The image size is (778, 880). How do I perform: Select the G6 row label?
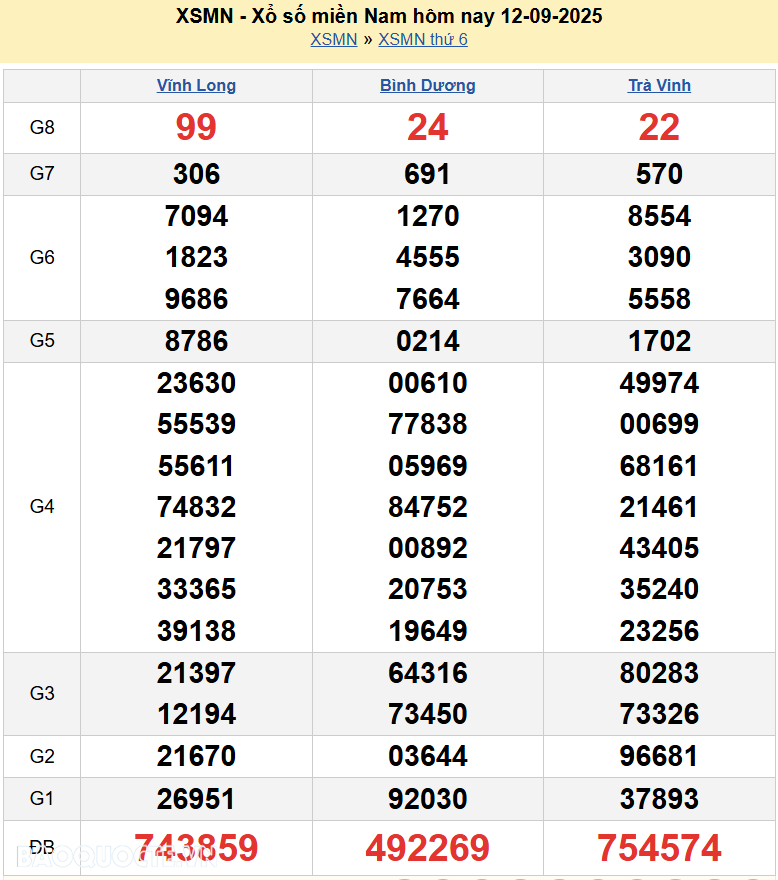click(x=42, y=257)
